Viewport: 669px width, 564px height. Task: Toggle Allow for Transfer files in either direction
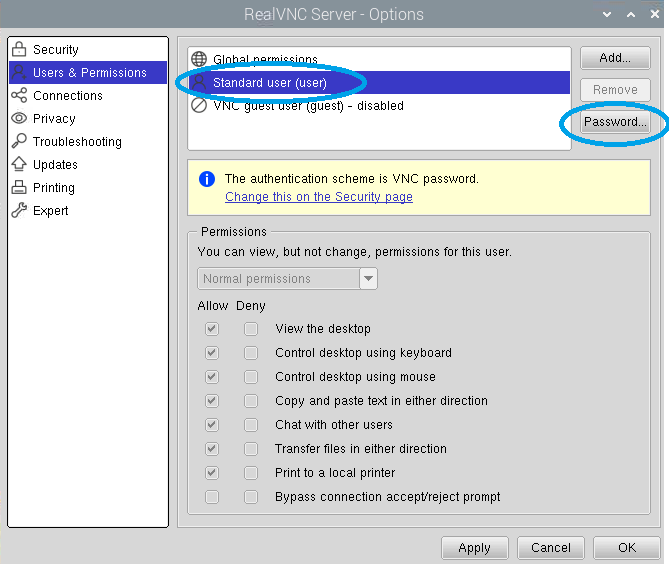[212, 449]
